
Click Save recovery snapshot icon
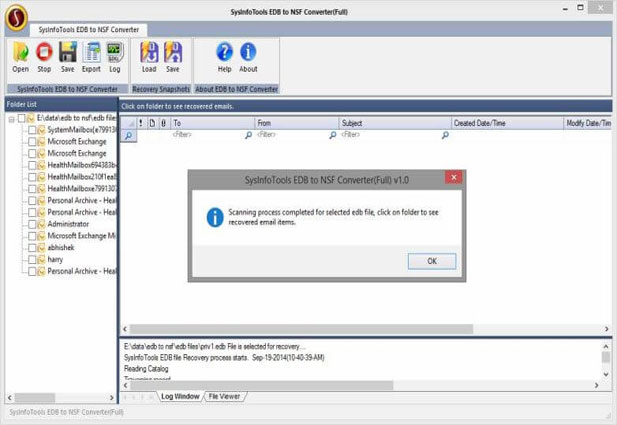[173, 52]
